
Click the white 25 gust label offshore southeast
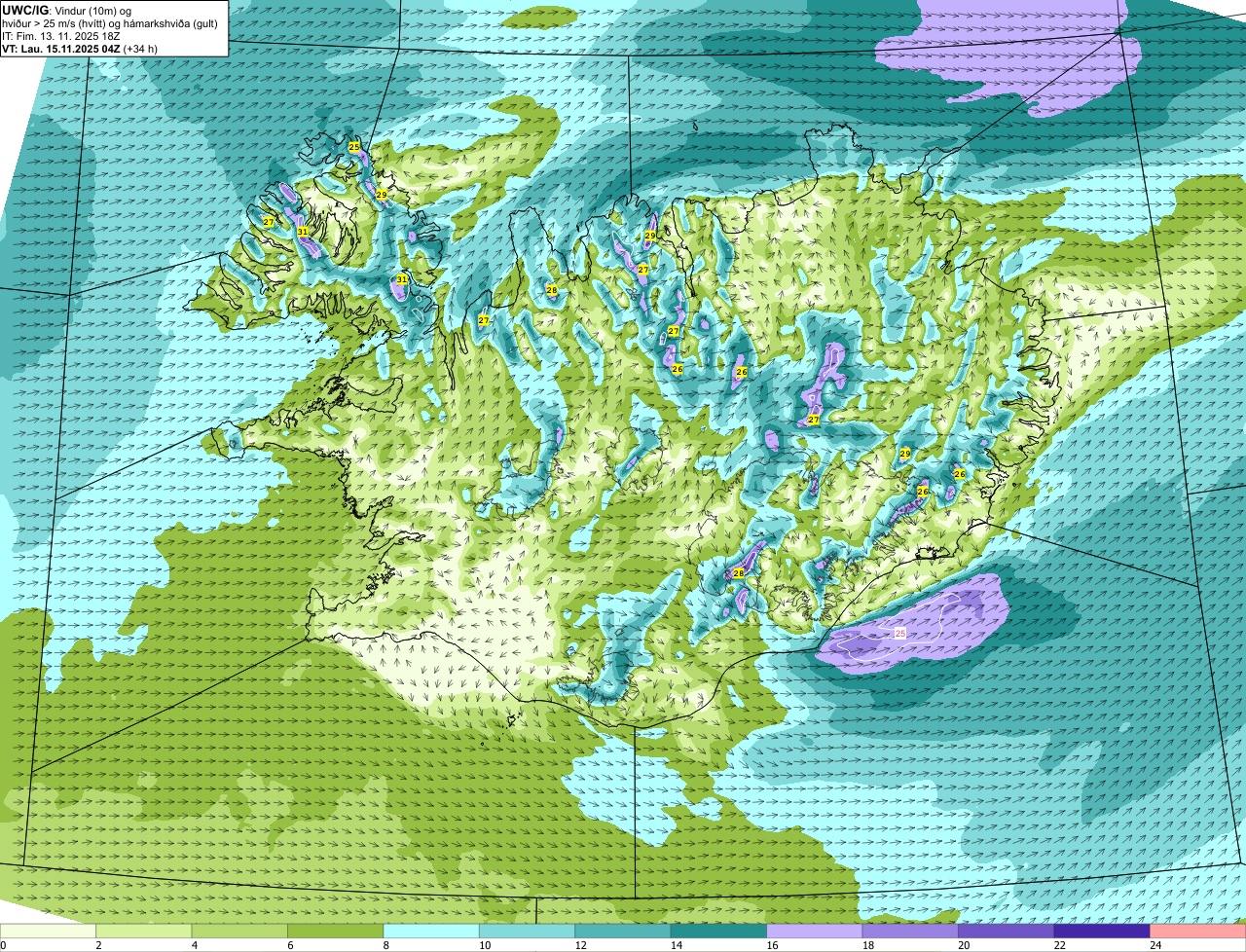tap(900, 633)
